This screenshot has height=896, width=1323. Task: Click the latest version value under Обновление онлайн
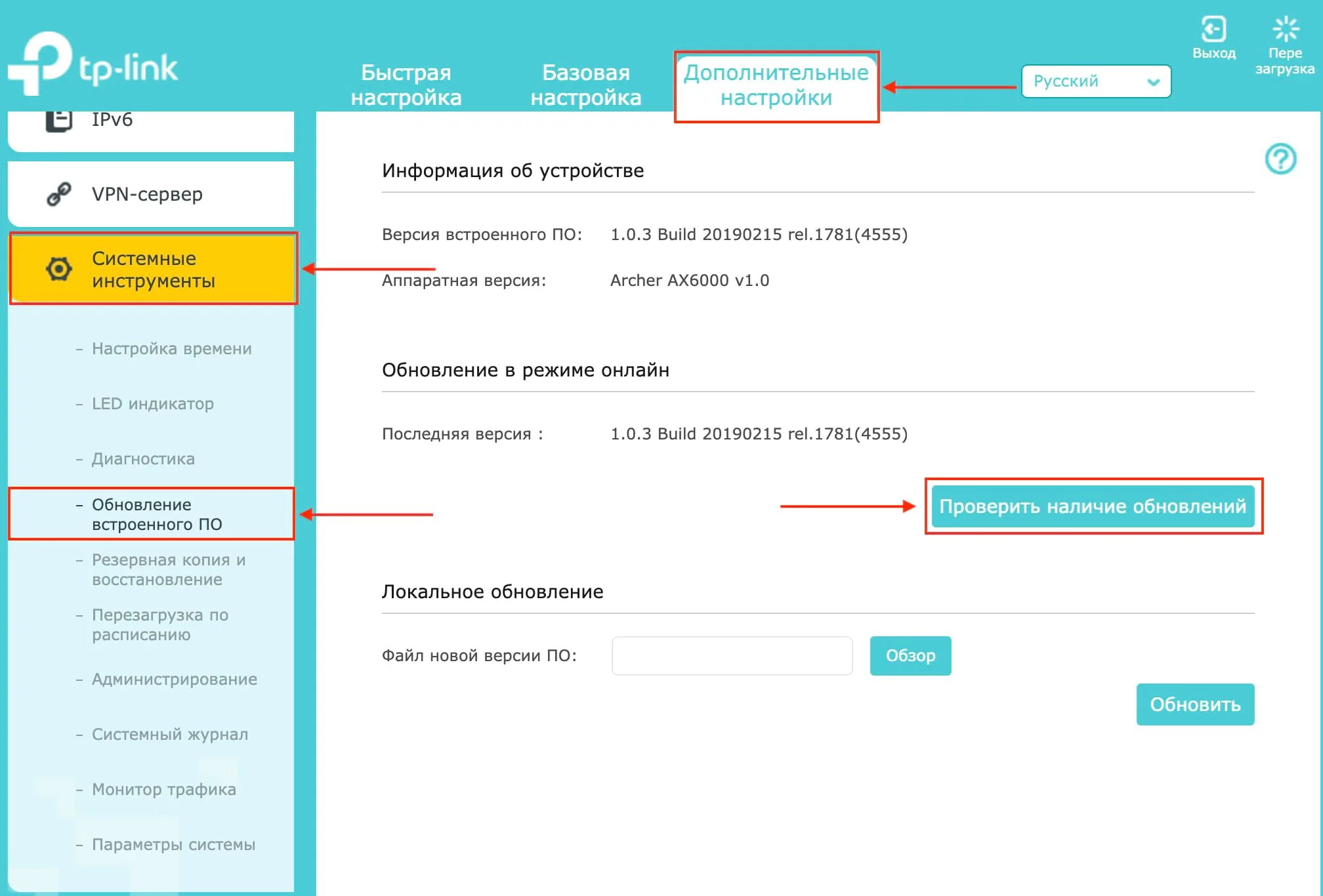pos(759,434)
